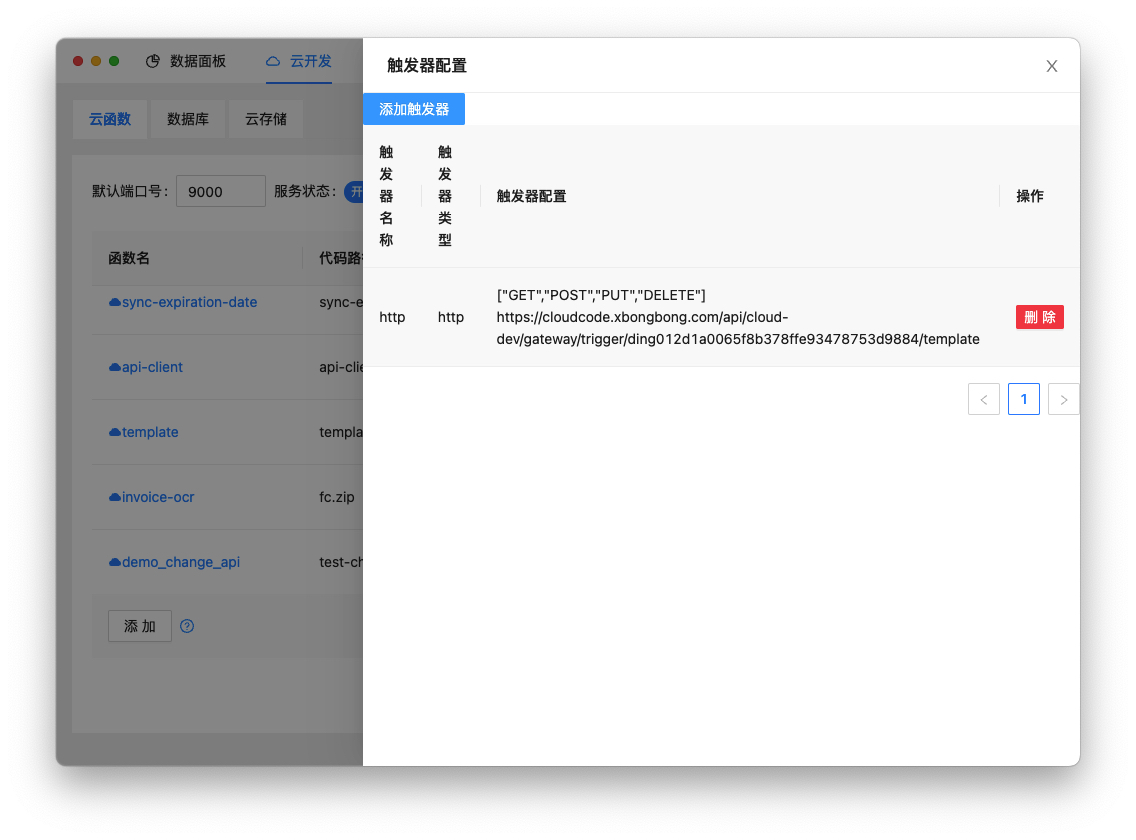Click the next-page chevron in pagination
Screen dimensions: 1136x840
coord(1063,399)
